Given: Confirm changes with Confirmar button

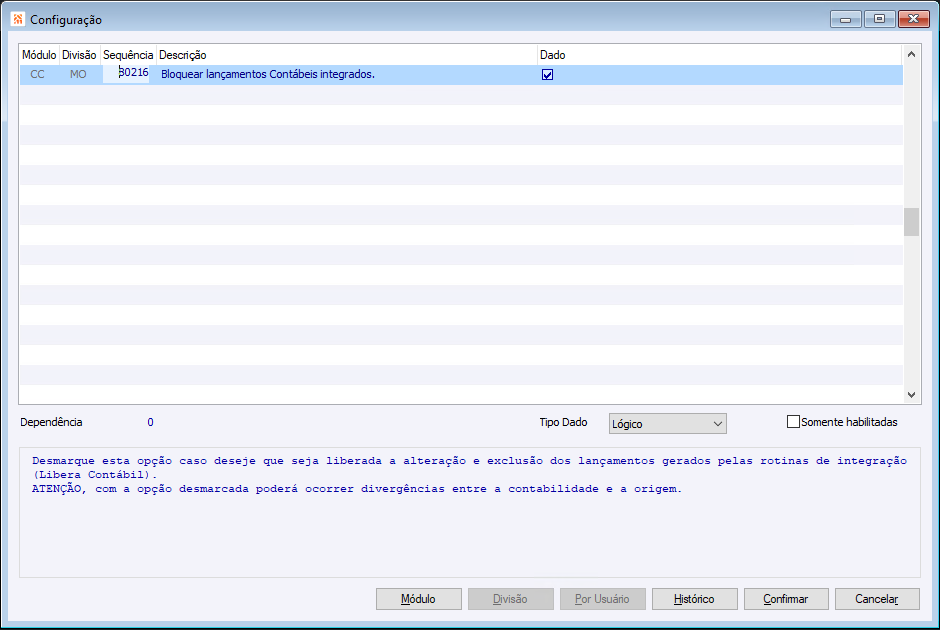Looking at the screenshot, I should pos(786,599).
